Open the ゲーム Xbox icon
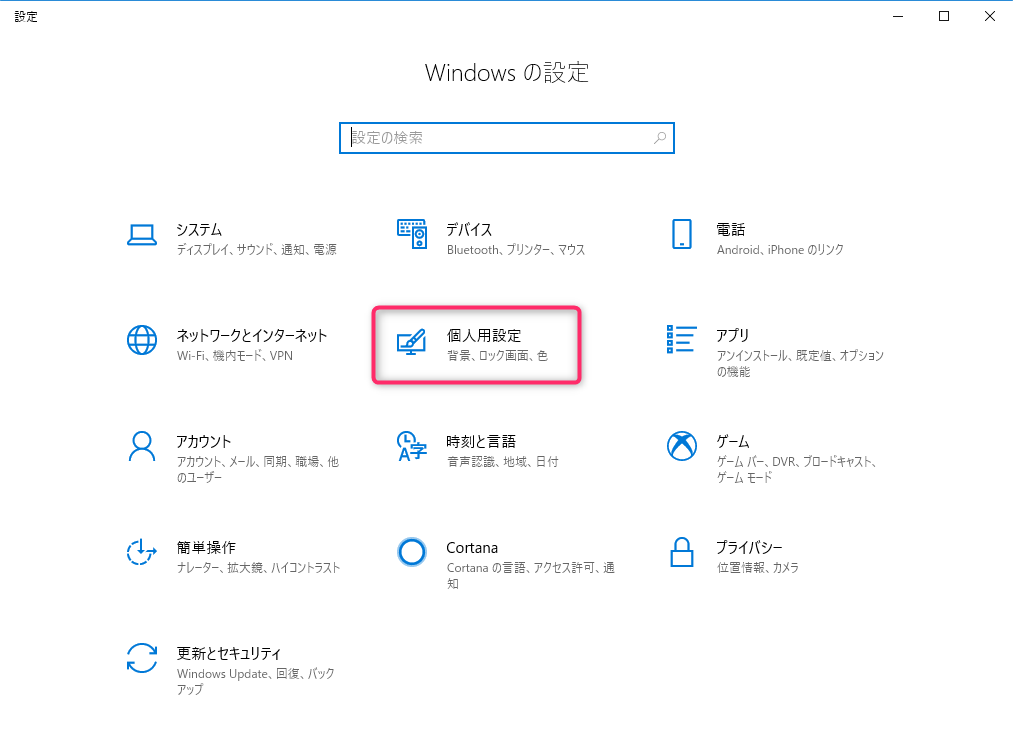 (682, 446)
